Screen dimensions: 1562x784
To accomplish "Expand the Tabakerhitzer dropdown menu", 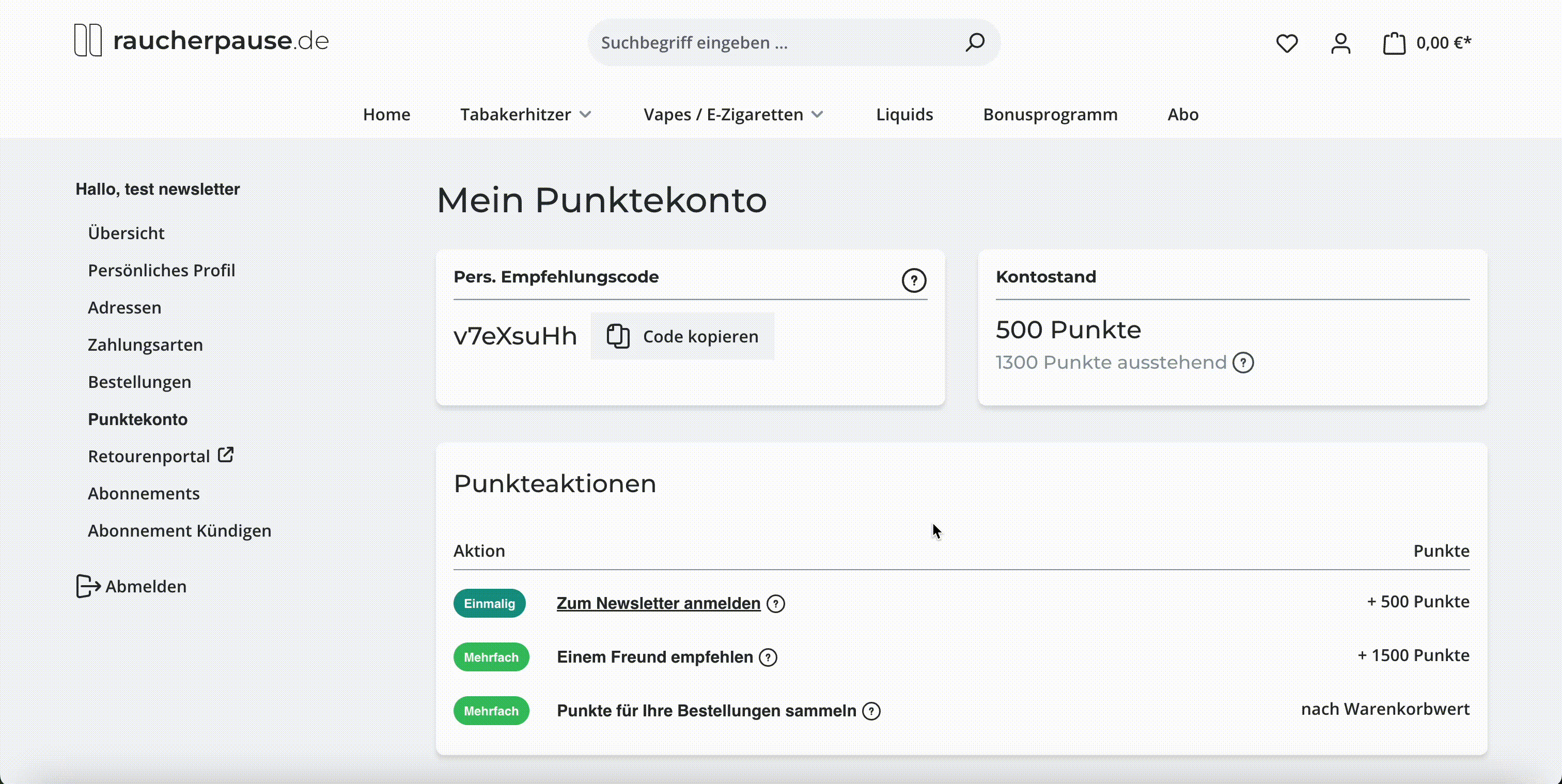I will [525, 115].
